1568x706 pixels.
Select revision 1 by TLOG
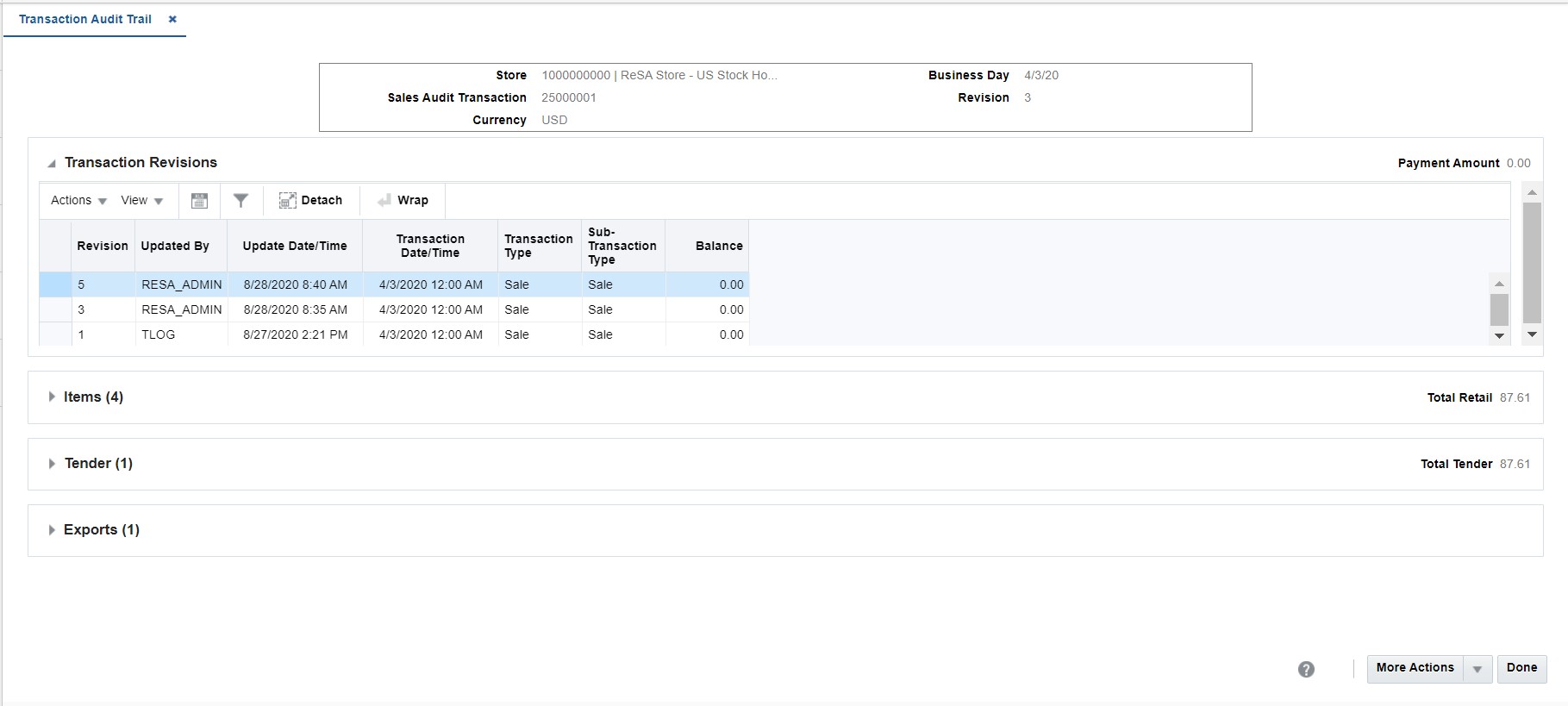pyautogui.click(x=394, y=334)
